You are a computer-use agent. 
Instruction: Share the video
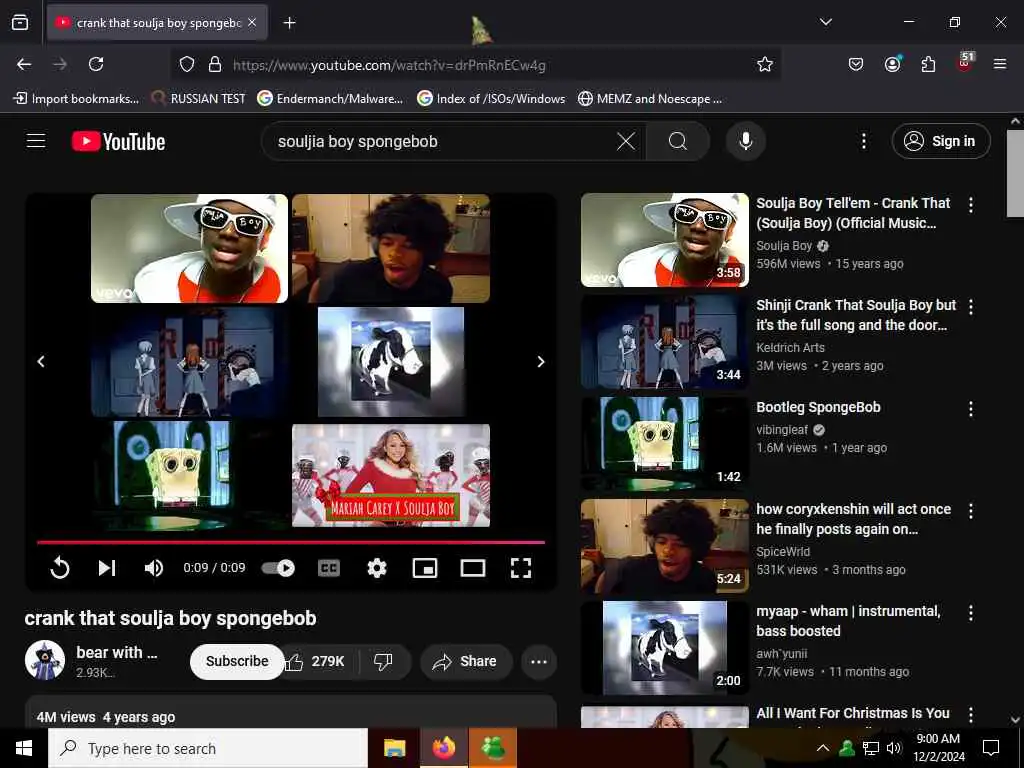(466, 662)
